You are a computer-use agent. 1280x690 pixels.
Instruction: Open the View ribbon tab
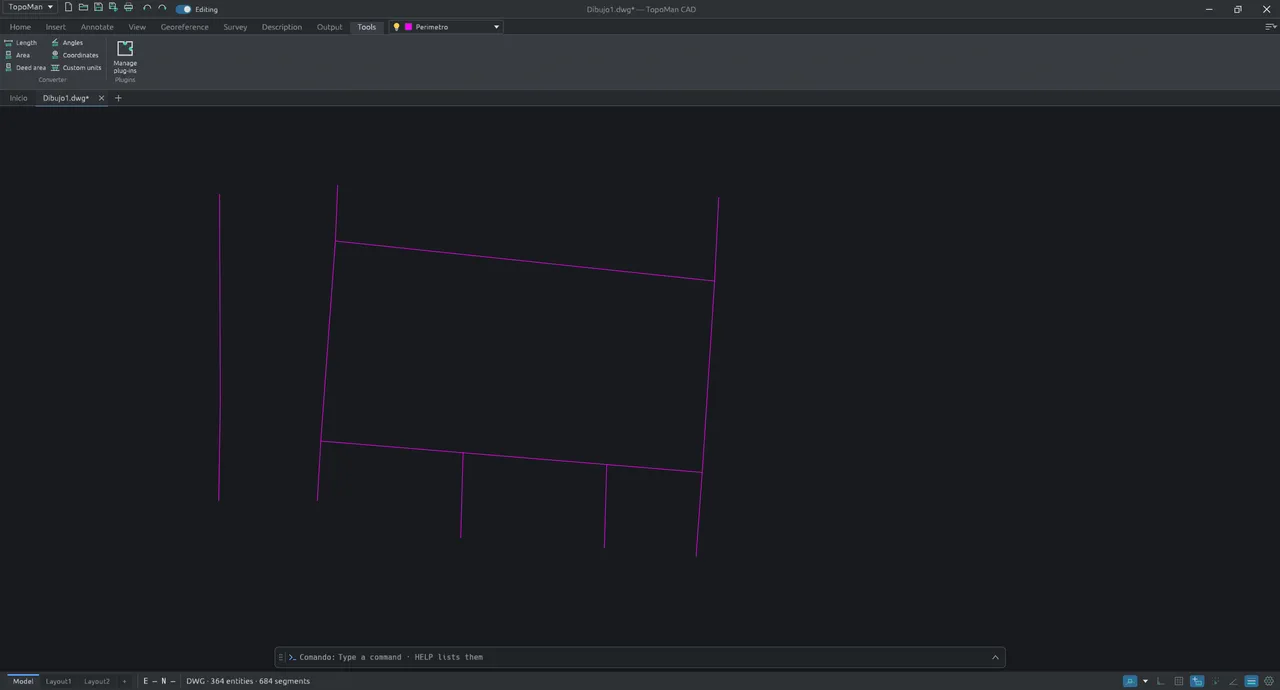137,27
